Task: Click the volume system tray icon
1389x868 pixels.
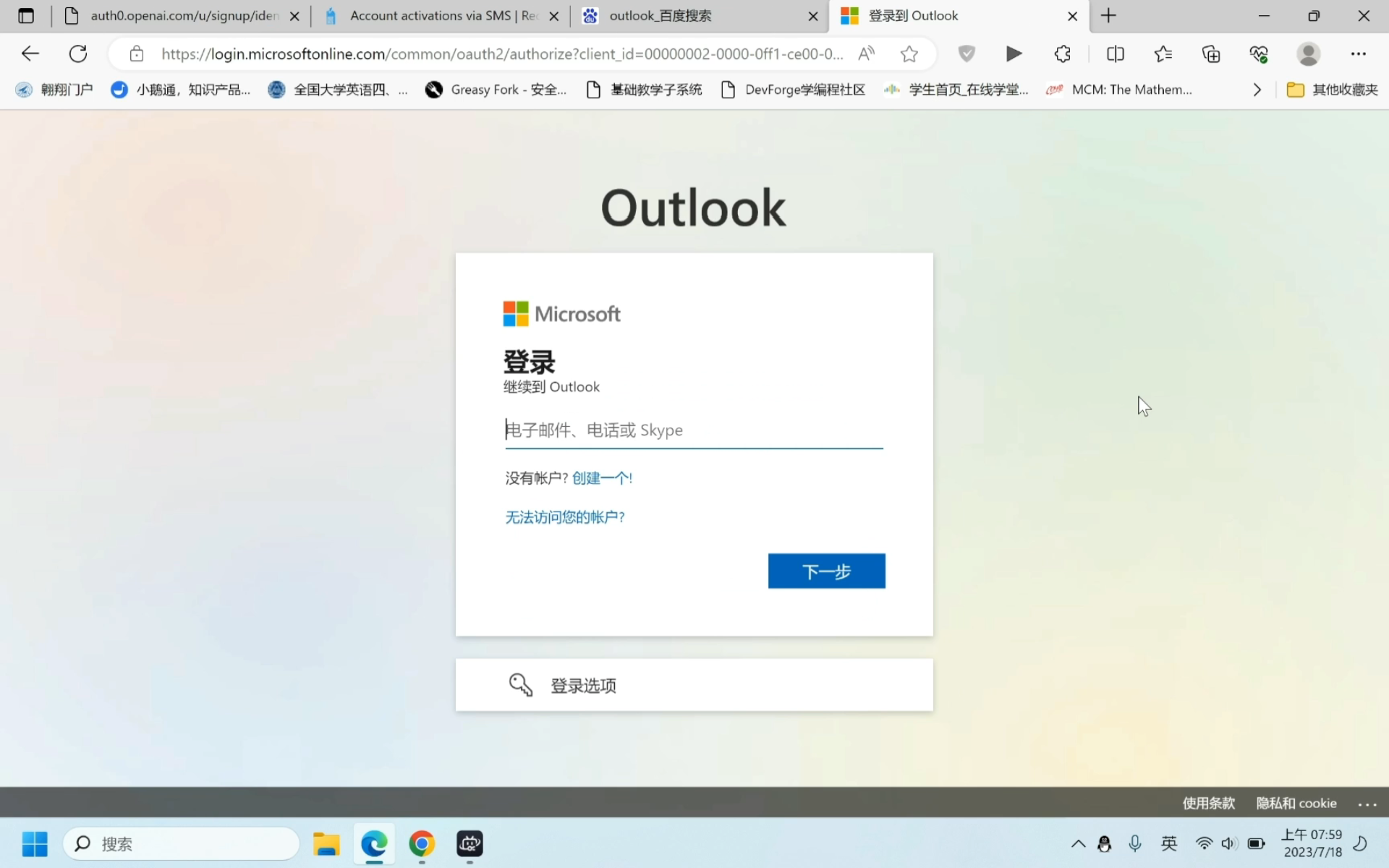Action: tap(1228, 844)
